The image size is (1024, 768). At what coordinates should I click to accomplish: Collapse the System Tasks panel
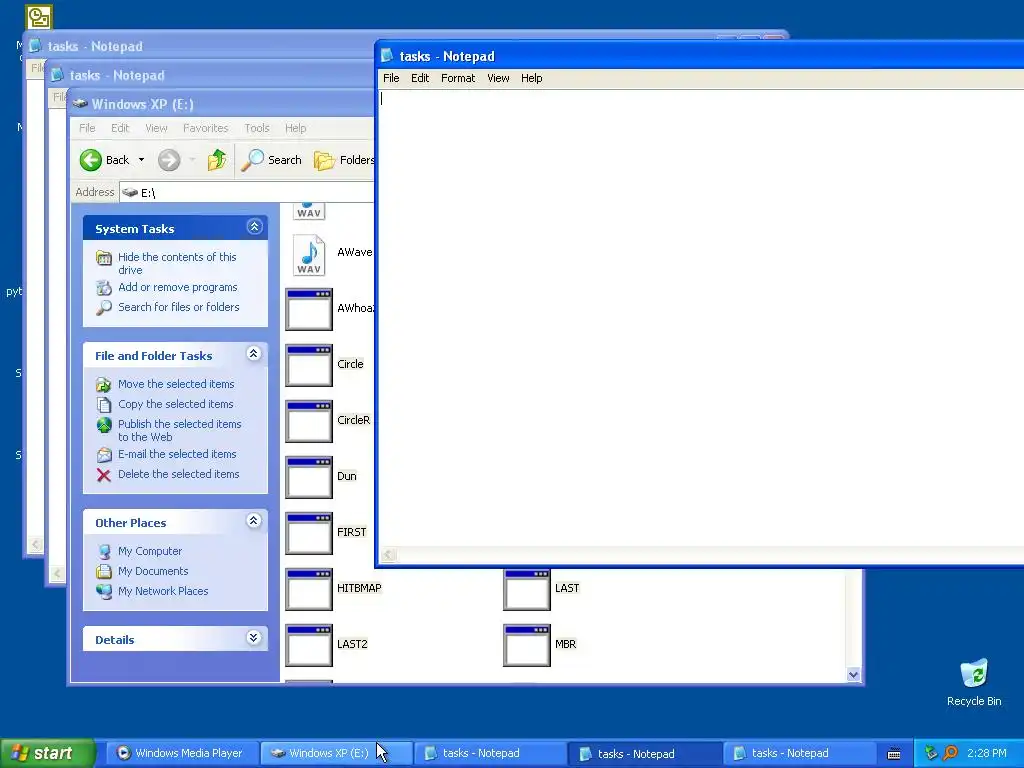click(254, 227)
